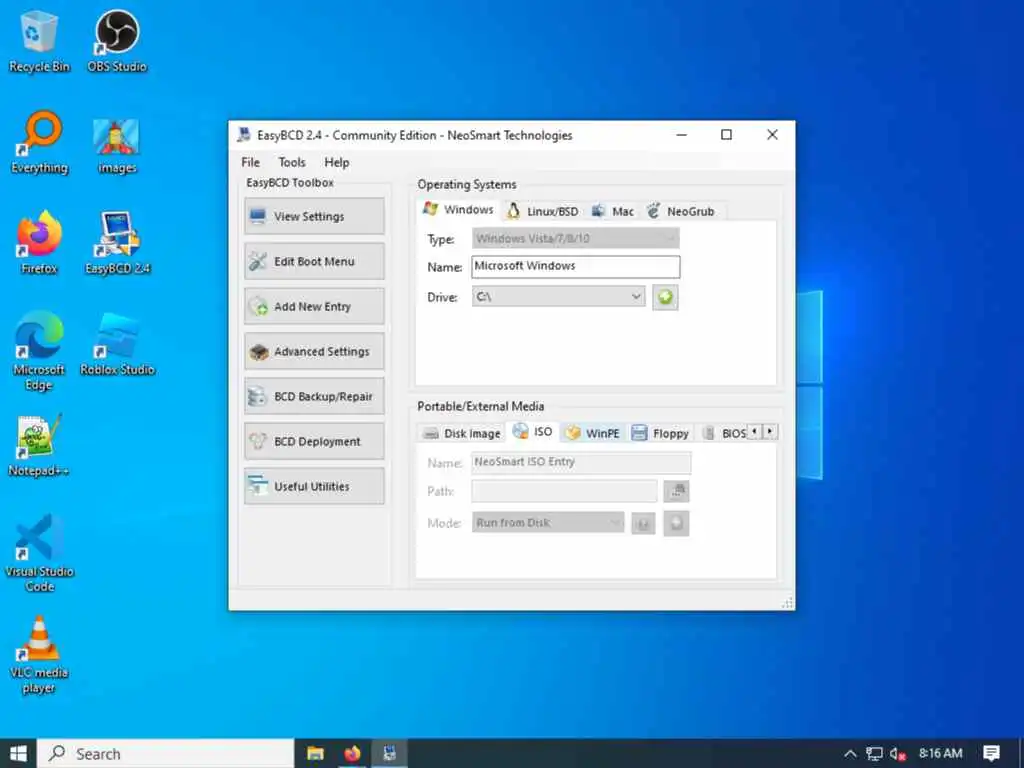Switch to the Linux/BSD tab
1024x768 pixels.
543,211
